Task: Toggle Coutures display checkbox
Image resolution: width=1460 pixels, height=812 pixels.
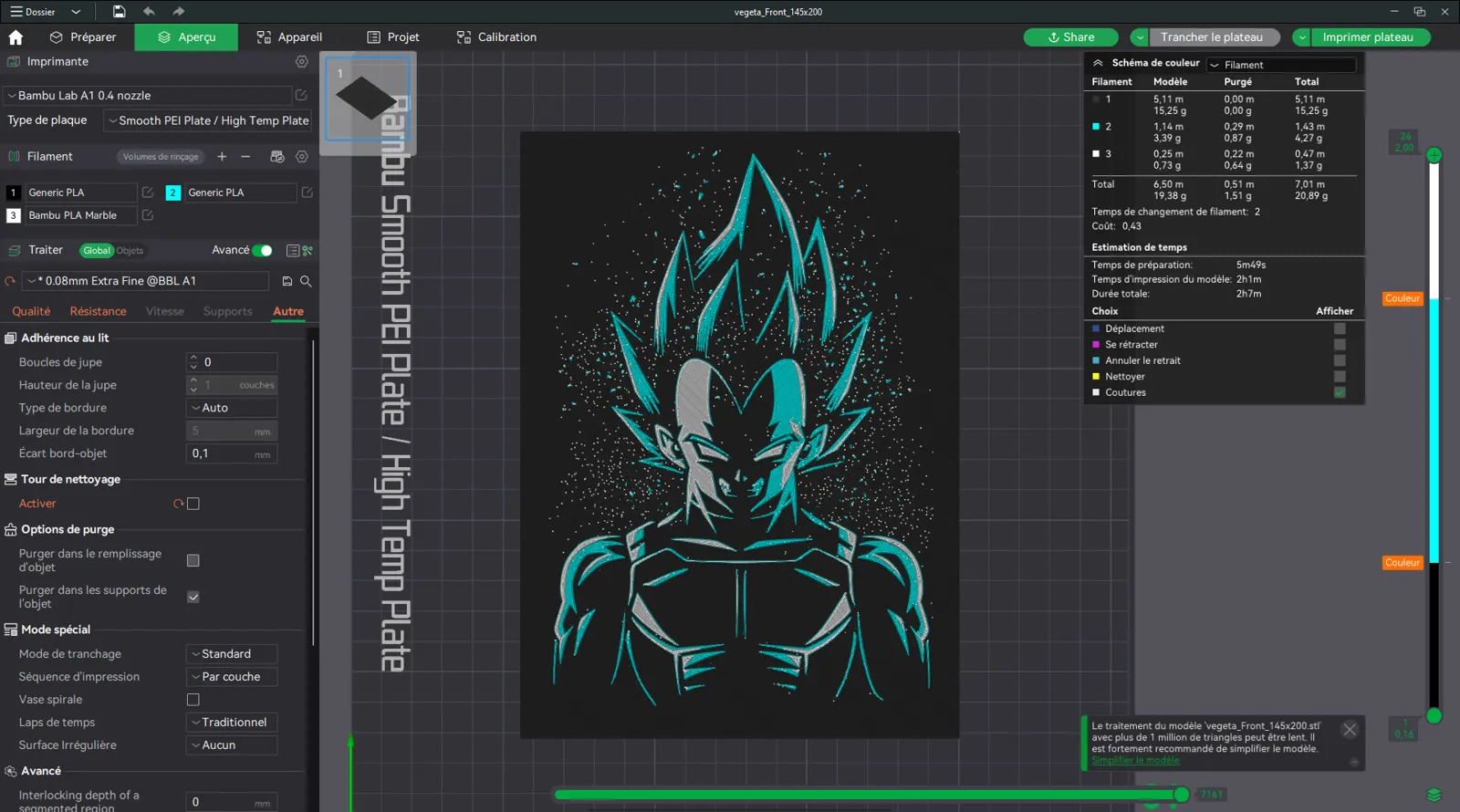Action: [x=1340, y=392]
